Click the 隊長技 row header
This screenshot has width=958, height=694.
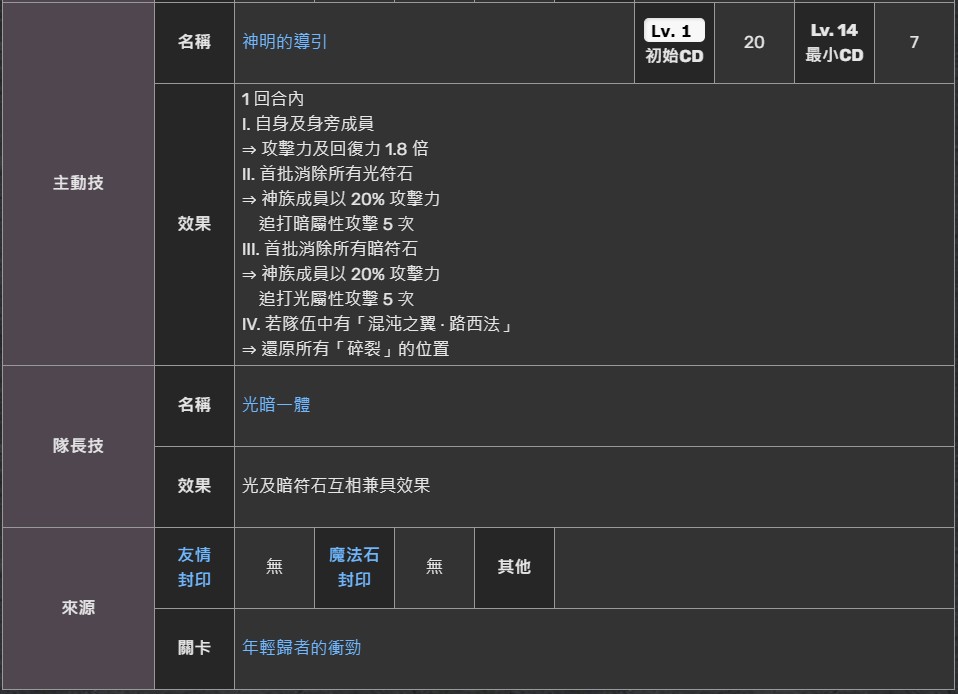point(78,446)
